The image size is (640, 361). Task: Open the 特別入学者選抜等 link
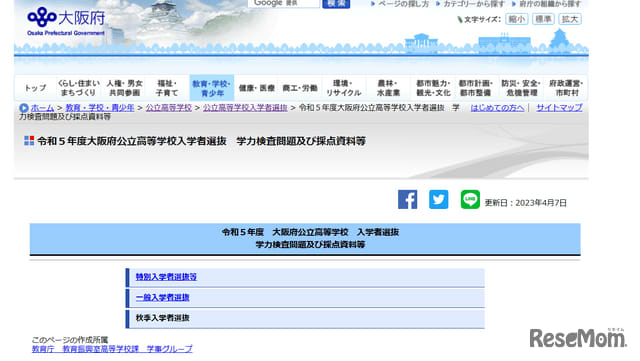[166, 277]
